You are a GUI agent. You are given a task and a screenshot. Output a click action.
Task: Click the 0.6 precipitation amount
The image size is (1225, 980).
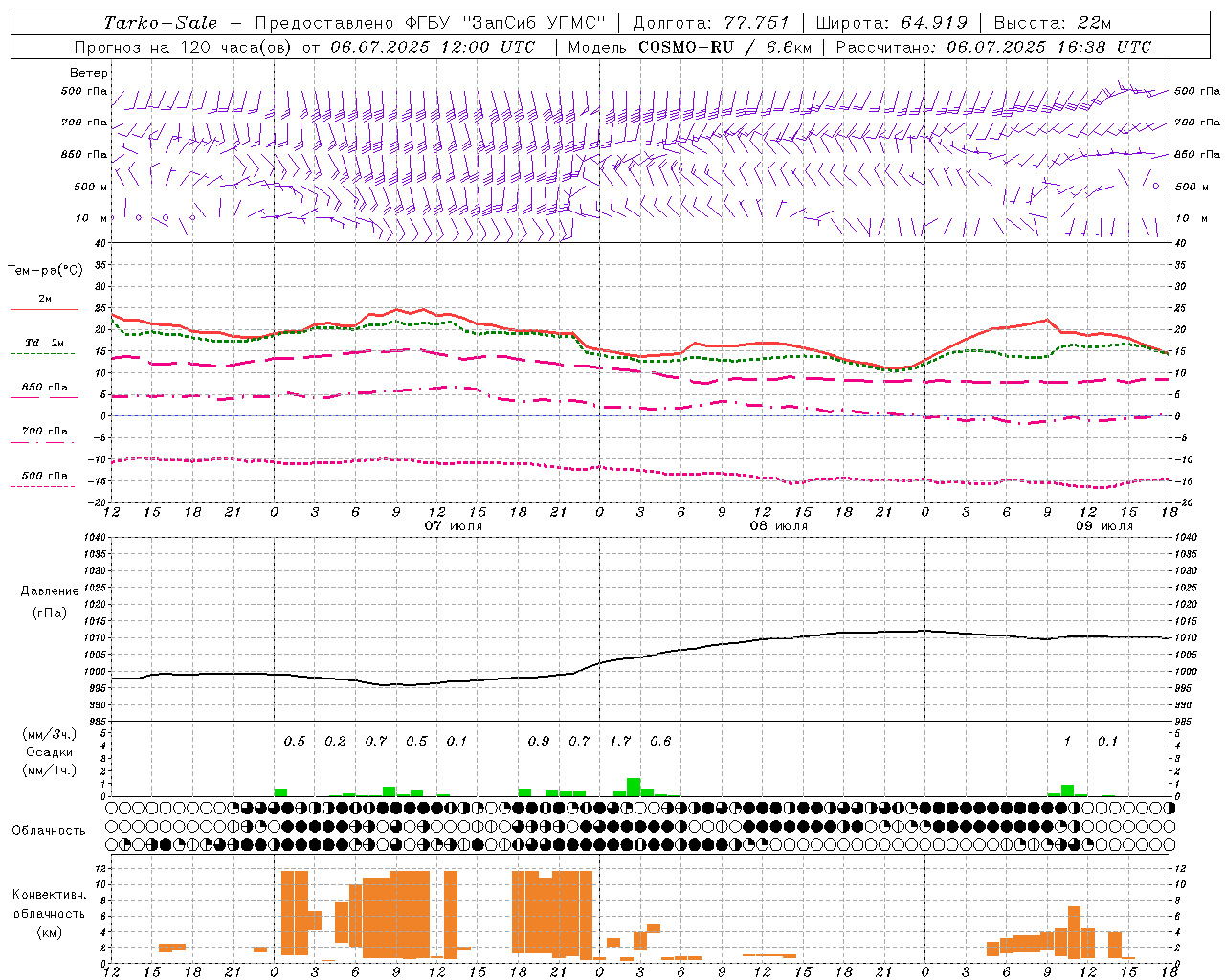pos(660,741)
